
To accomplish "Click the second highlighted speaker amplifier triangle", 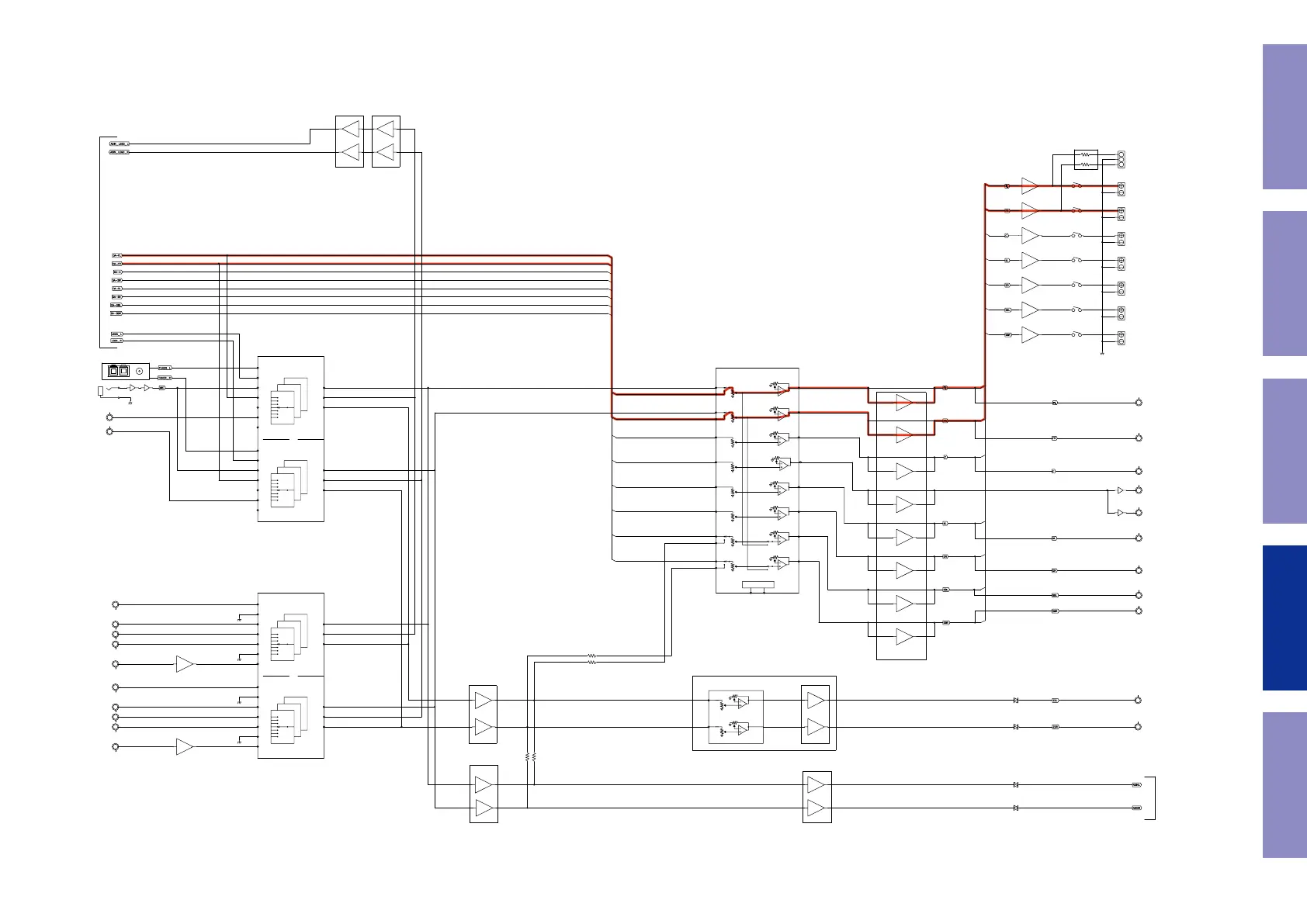I will [1030, 210].
